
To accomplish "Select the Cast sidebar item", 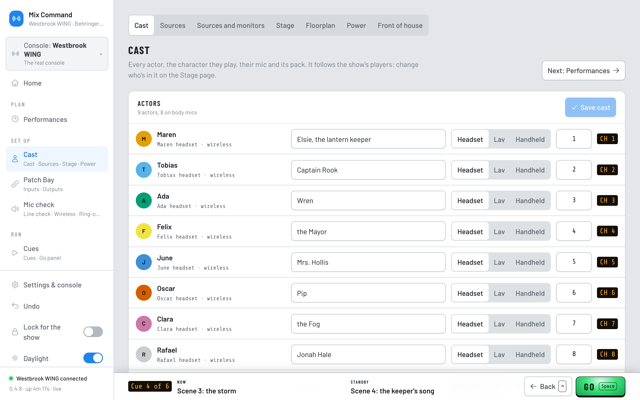I will pyautogui.click(x=57, y=159).
